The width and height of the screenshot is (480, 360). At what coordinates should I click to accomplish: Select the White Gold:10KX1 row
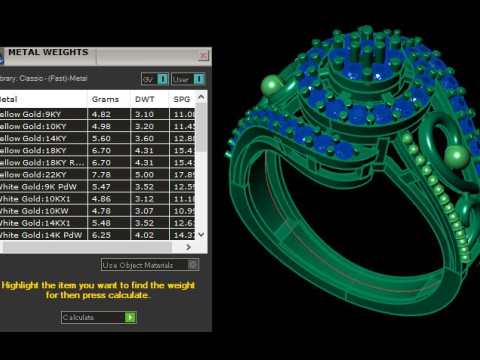click(x=97, y=199)
